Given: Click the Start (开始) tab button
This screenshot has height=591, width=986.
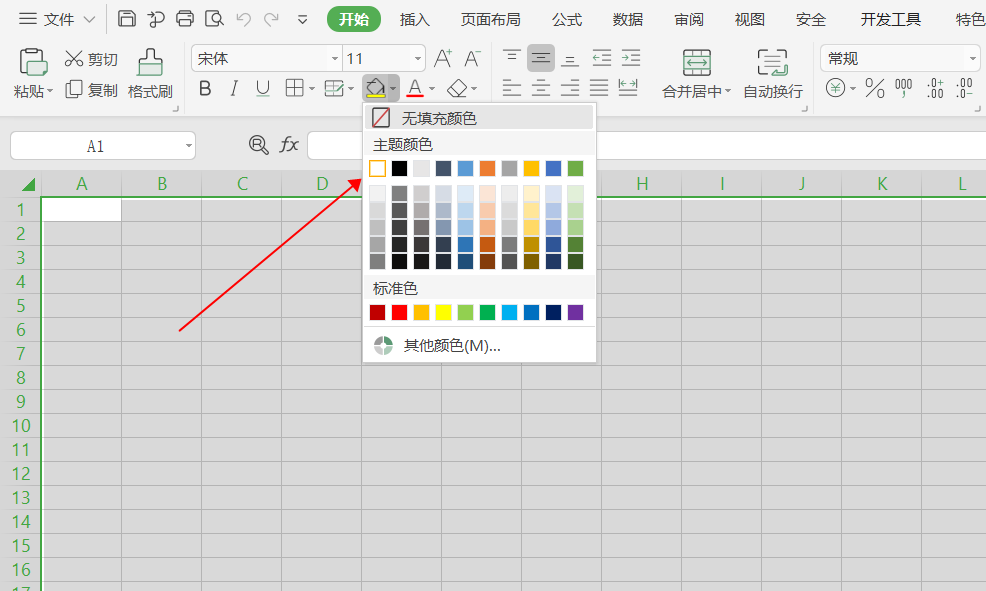Looking at the screenshot, I should click(354, 19).
